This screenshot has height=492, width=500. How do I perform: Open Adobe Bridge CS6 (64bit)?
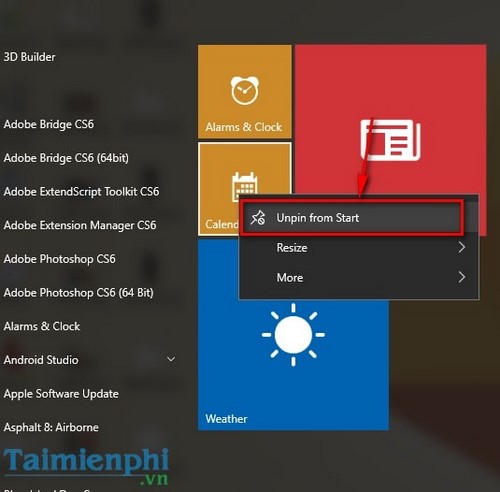[x=66, y=158]
